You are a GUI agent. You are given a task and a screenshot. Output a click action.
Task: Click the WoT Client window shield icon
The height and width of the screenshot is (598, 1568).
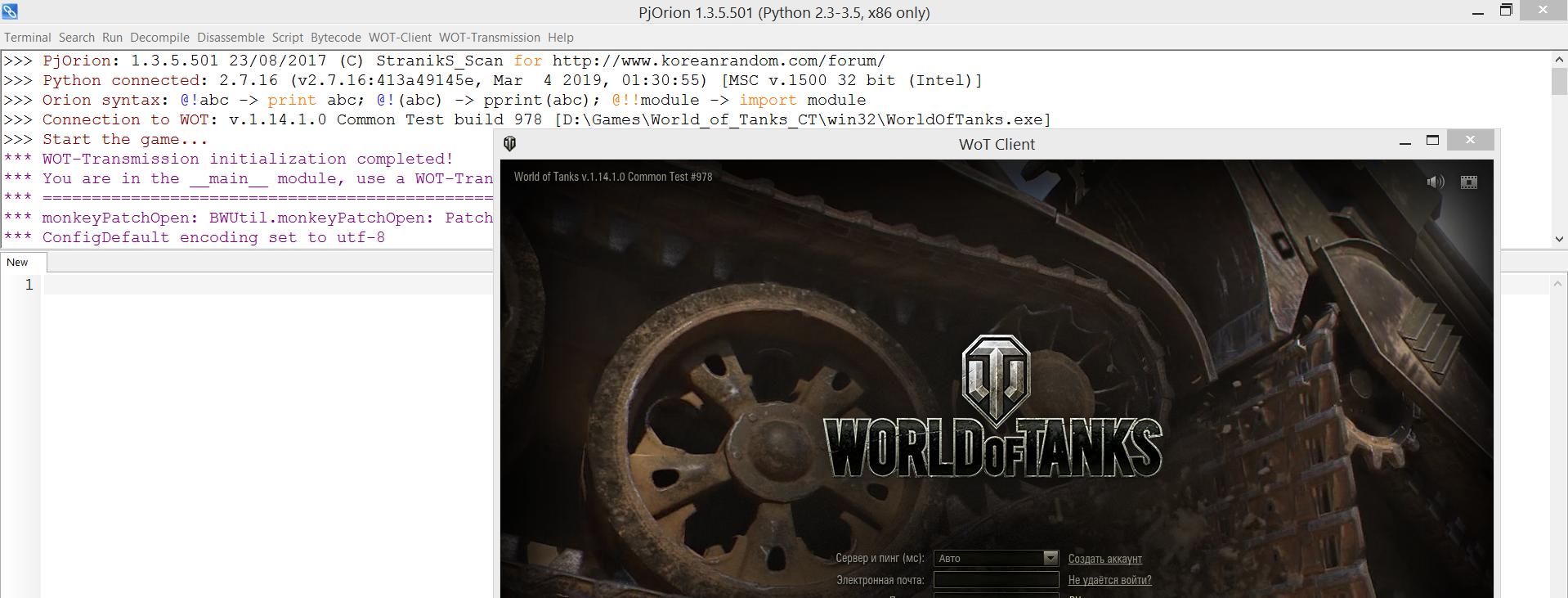510,144
